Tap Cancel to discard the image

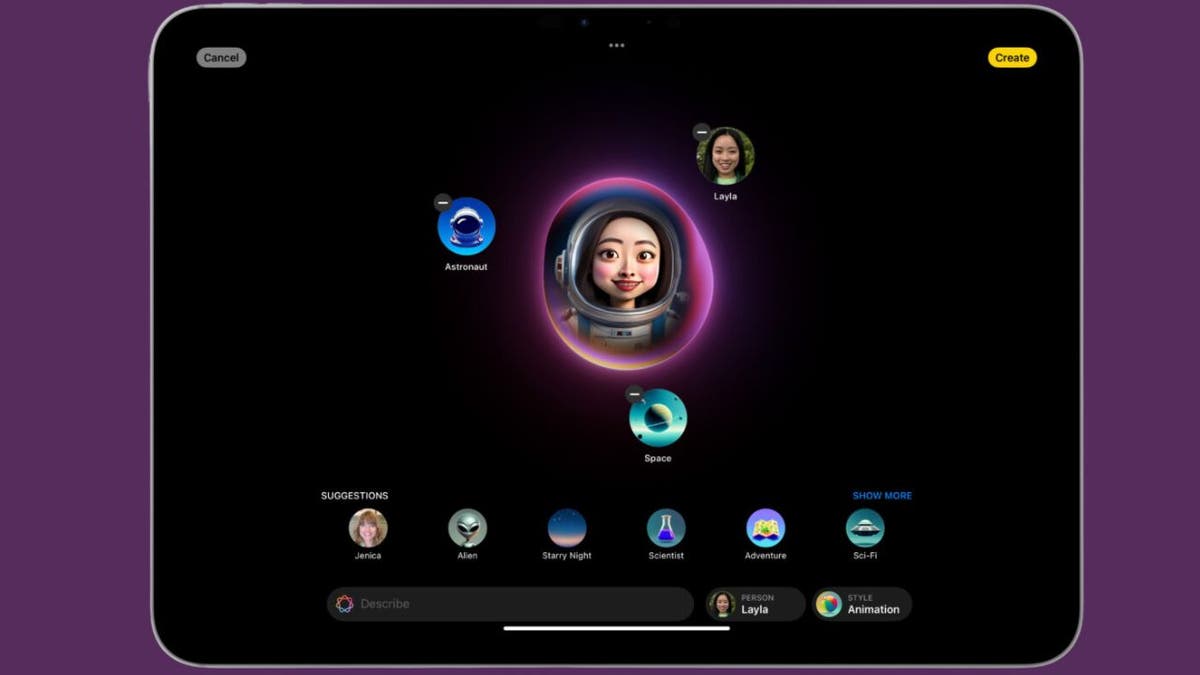tap(221, 57)
